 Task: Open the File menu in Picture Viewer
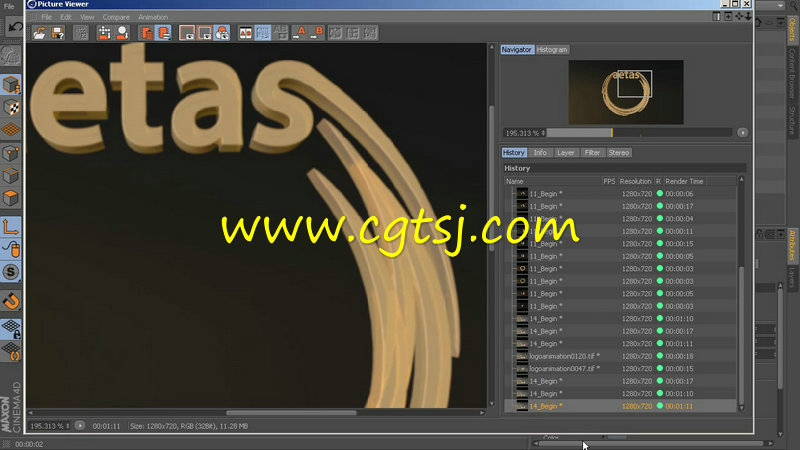[46, 17]
